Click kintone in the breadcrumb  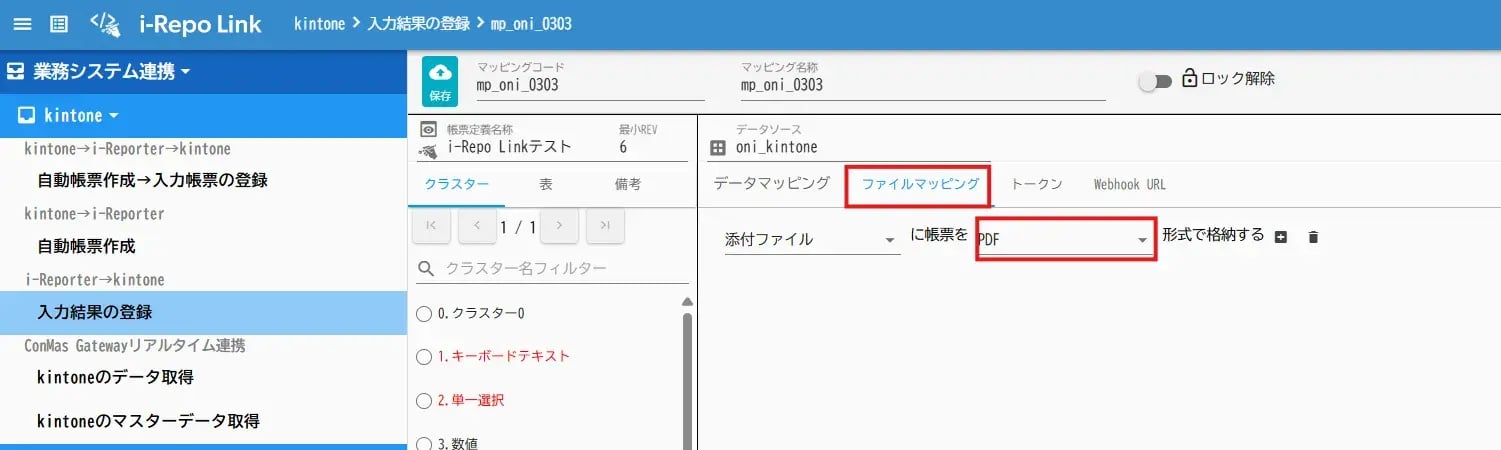coord(320,24)
